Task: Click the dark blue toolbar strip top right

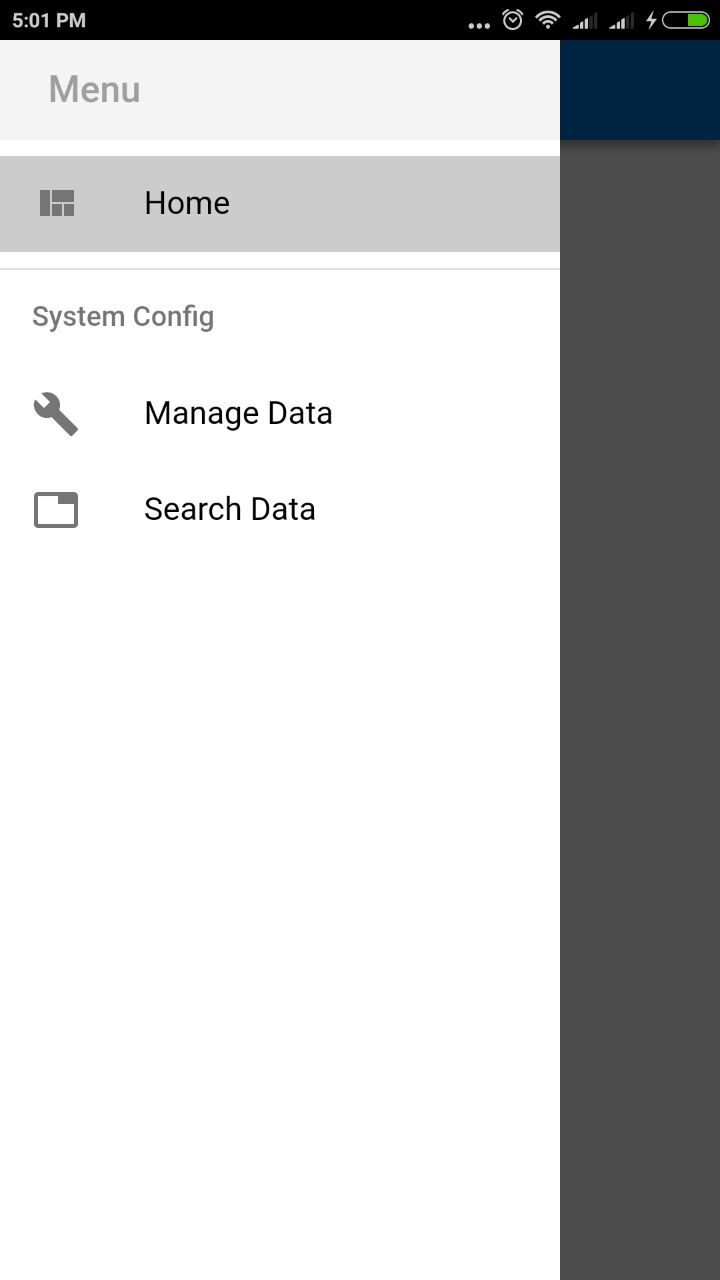Action: pyautogui.click(x=640, y=88)
